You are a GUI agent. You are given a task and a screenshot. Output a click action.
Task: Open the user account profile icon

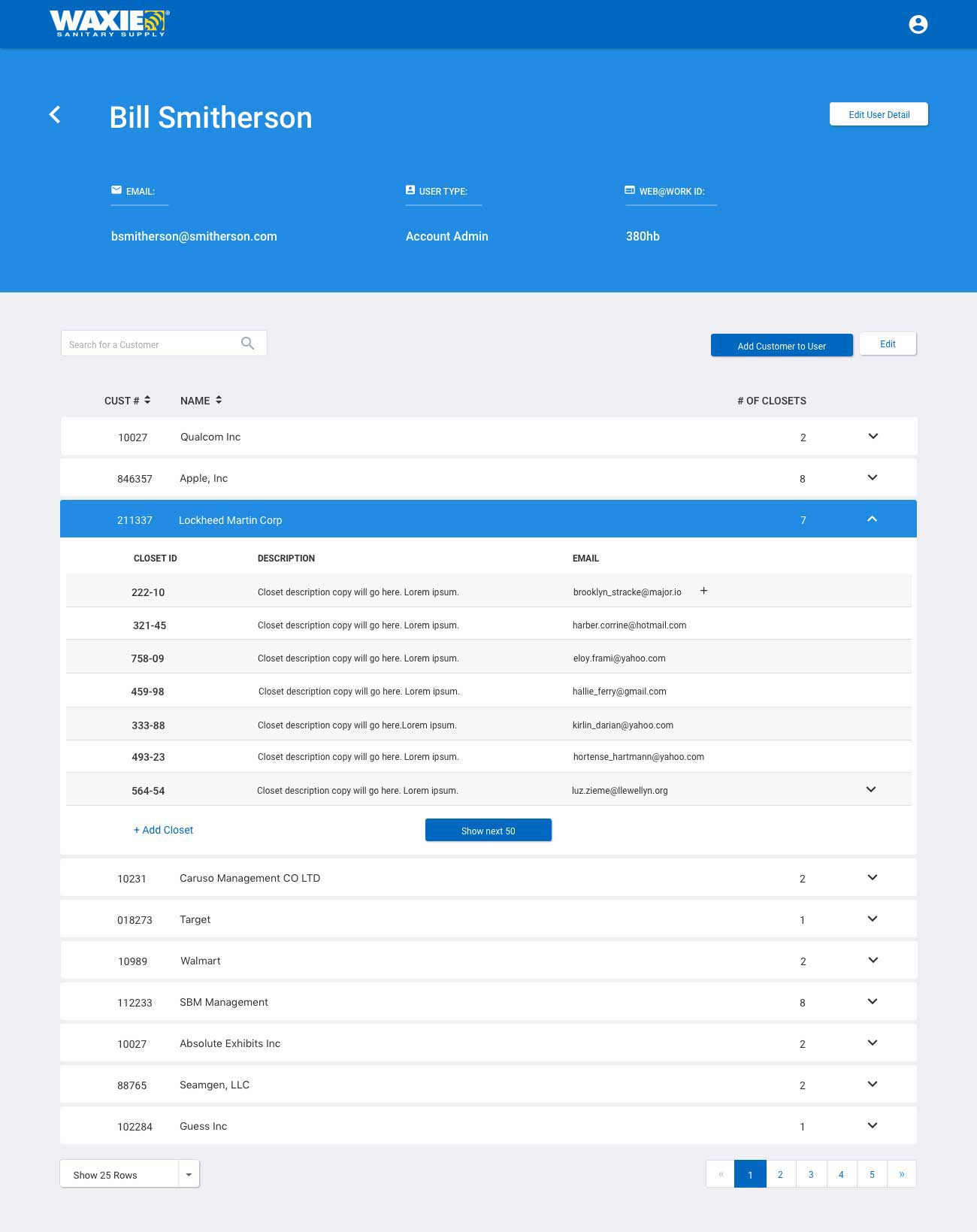[x=918, y=25]
